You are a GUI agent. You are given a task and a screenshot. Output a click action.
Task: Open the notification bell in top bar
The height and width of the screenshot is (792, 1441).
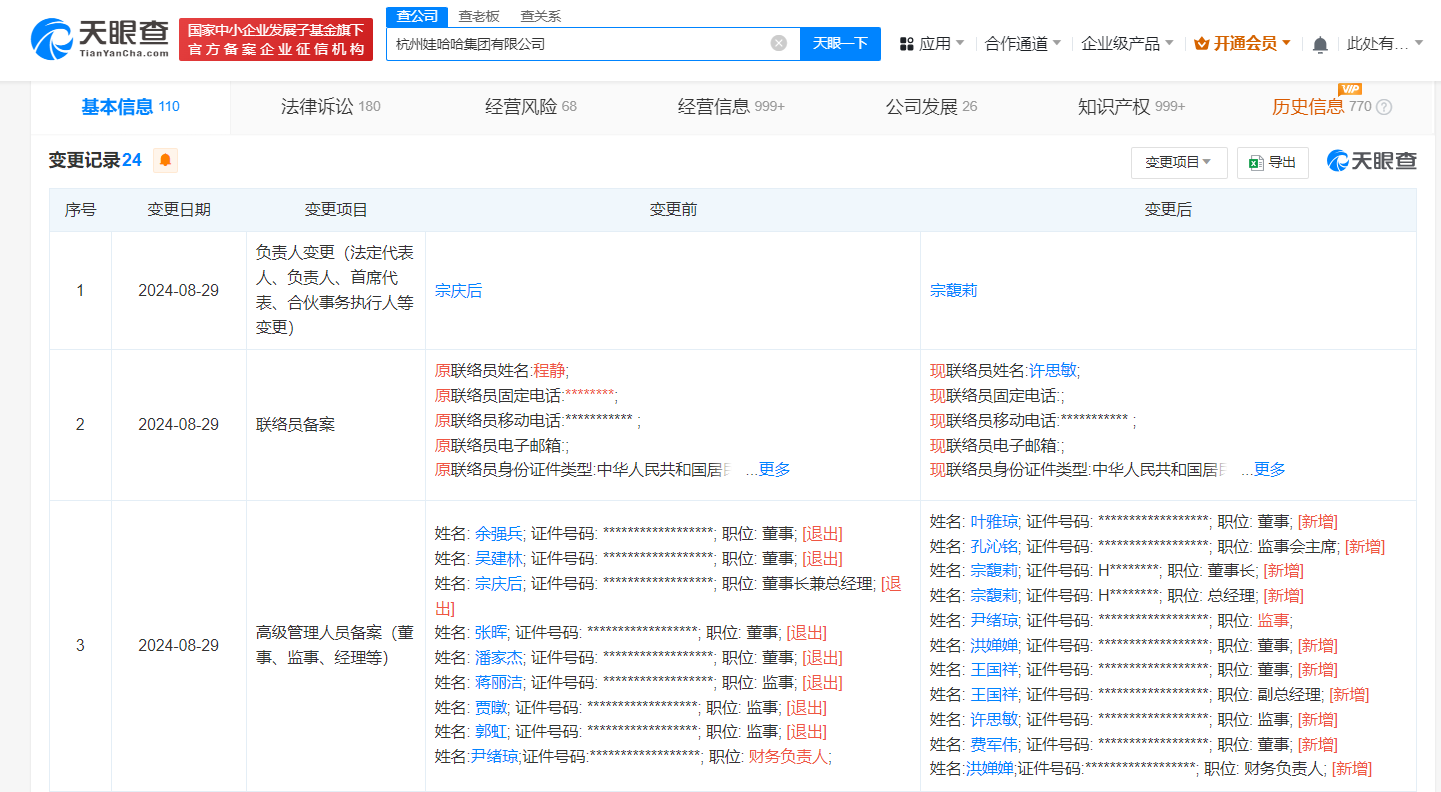click(x=1320, y=44)
